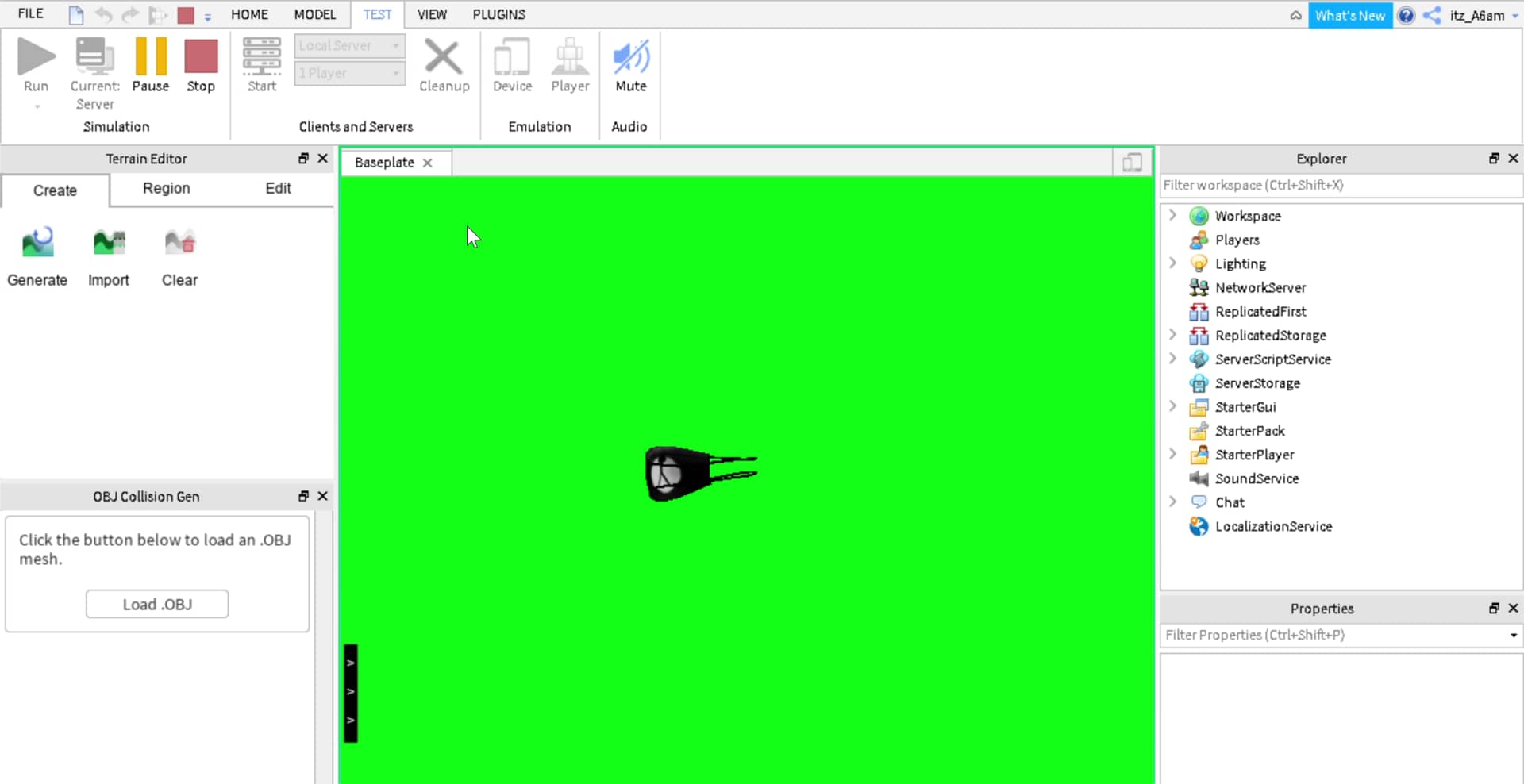Switch to the MODEL ribbon tab
This screenshot has width=1524, height=784.
pos(315,14)
